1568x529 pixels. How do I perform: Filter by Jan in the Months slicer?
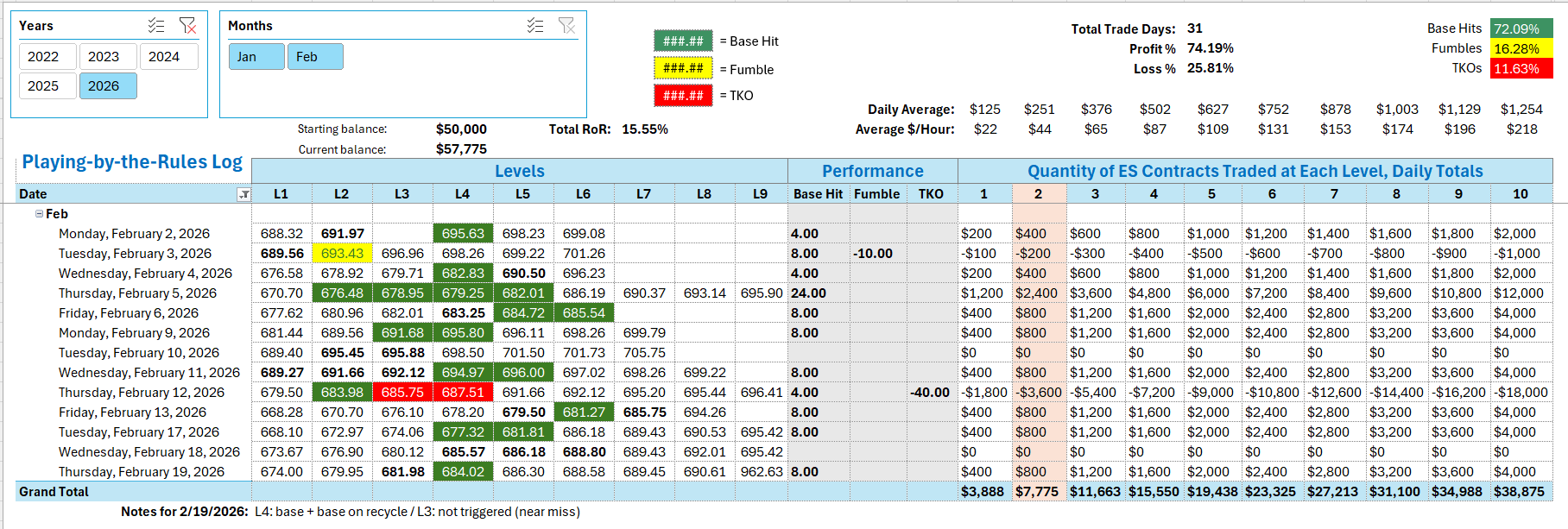pyautogui.click(x=256, y=57)
